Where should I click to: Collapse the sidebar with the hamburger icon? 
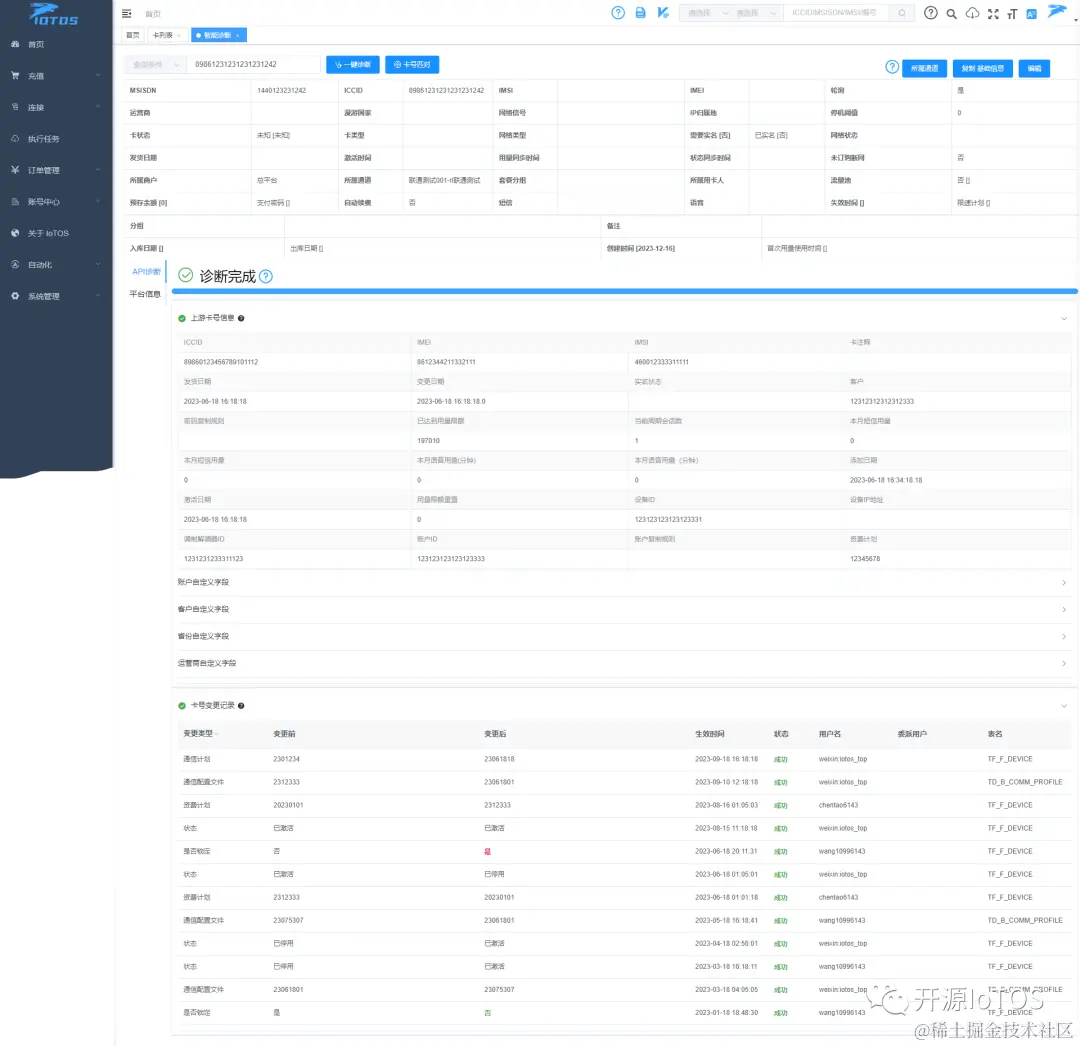(127, 14)
